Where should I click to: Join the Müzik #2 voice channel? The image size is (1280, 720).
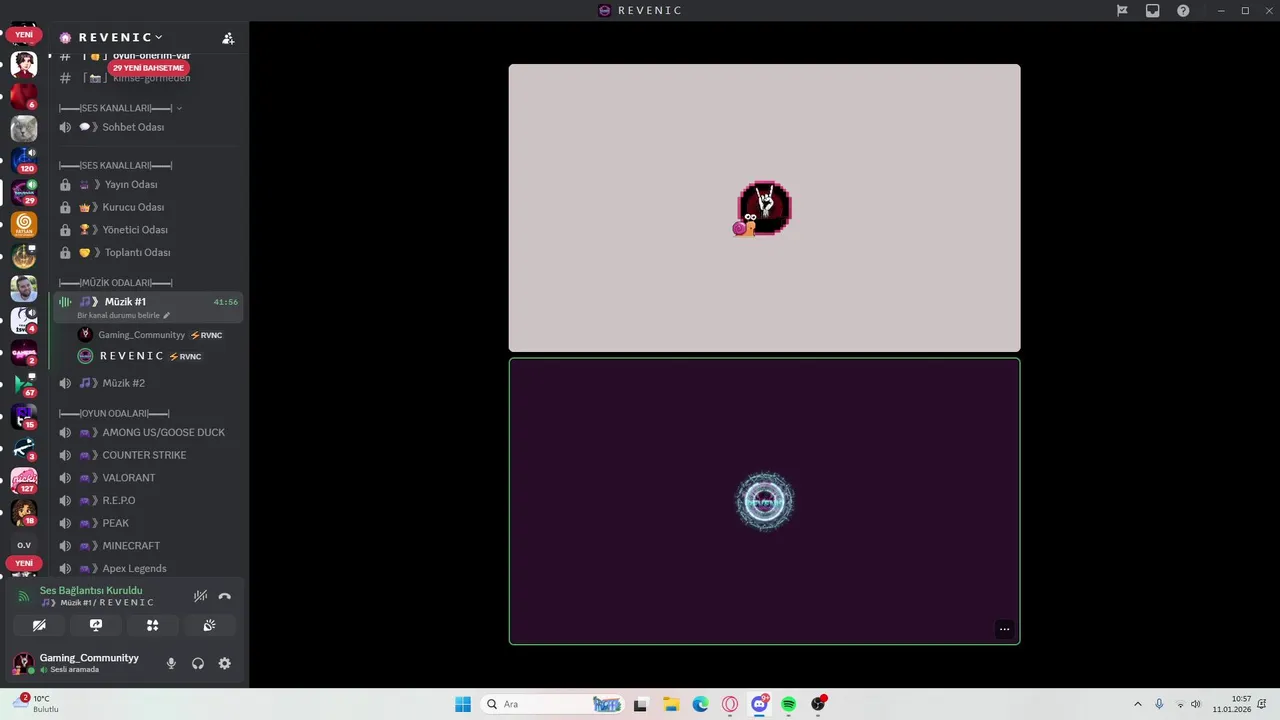(147, 383)
